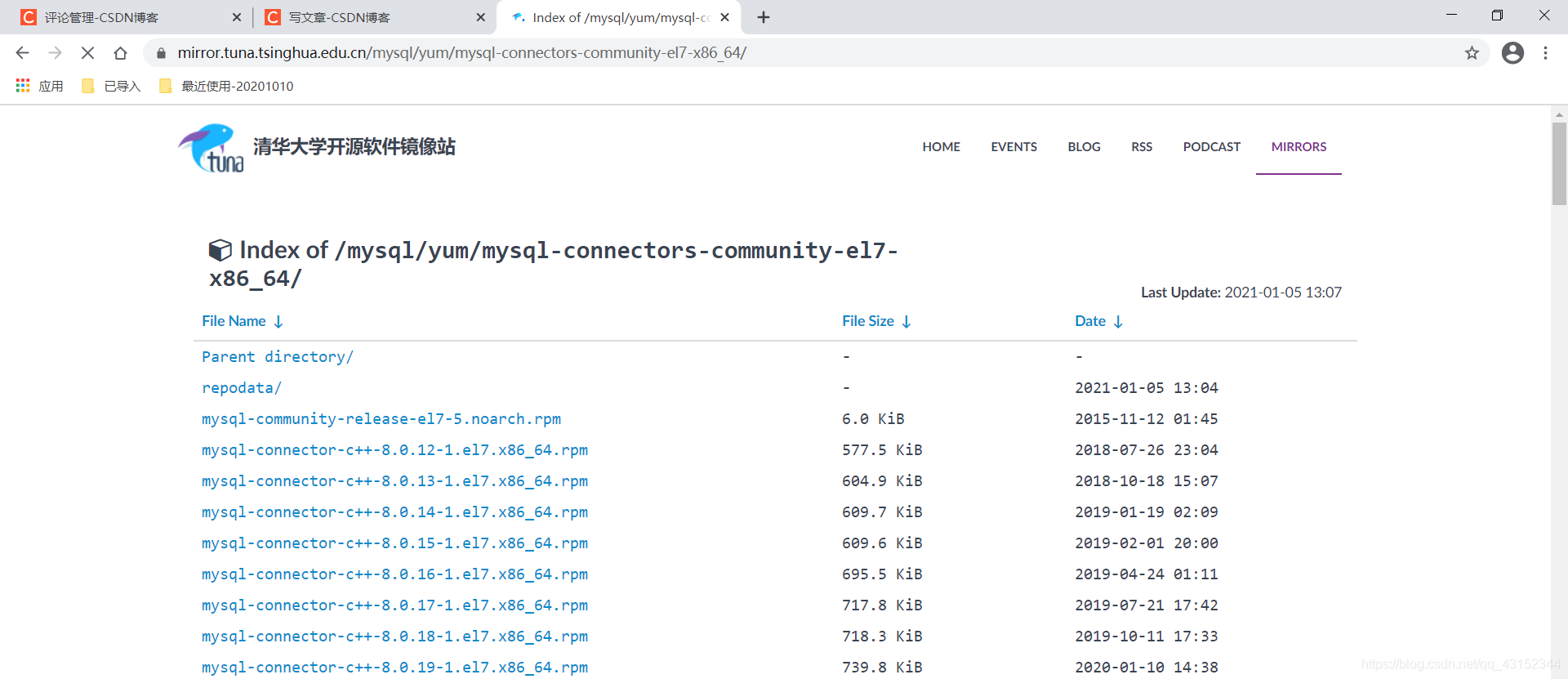This screenshot has height=679, width=1568.
Task: Open the repodata/ folder
Action: [x=242, y=388]
